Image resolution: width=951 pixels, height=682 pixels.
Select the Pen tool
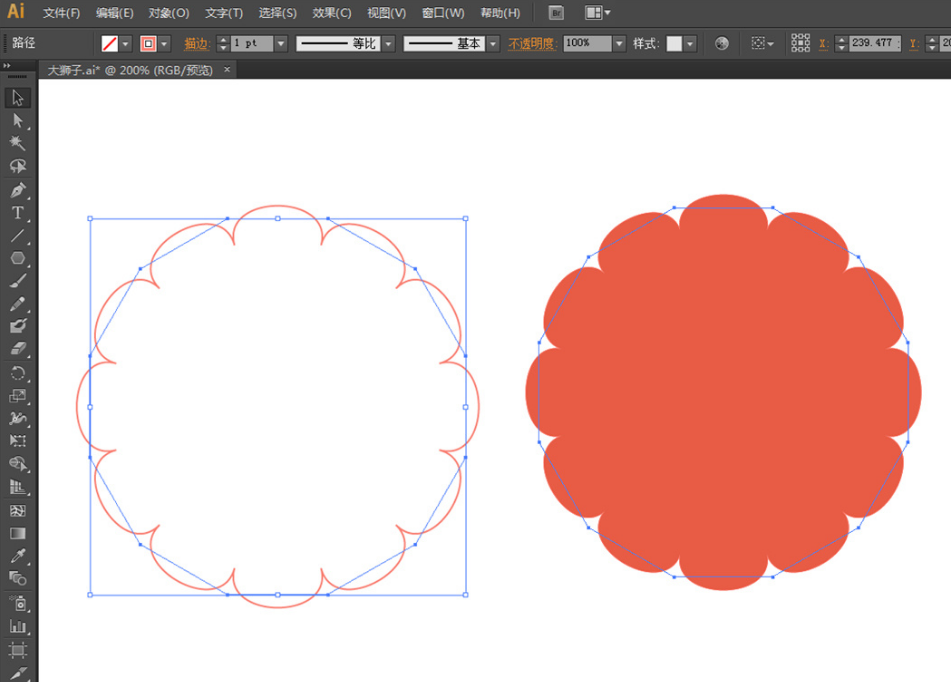[x=18, y=190]
